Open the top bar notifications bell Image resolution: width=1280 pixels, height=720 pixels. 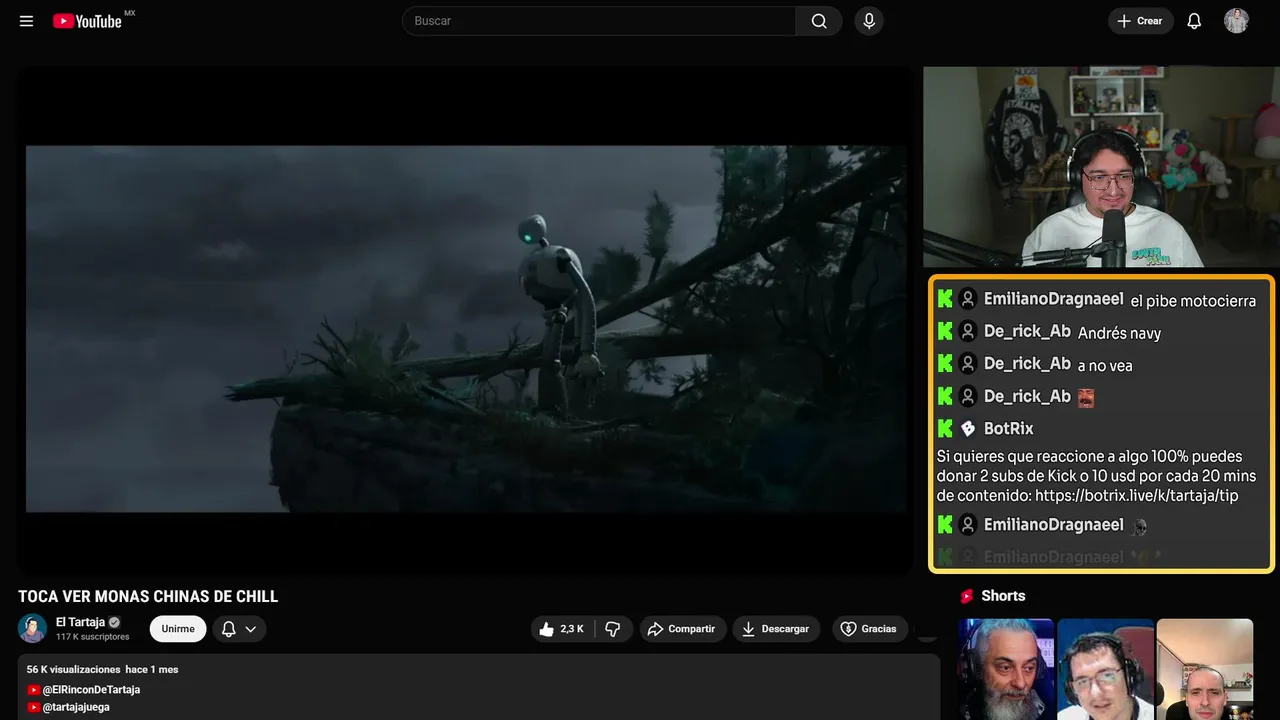pos(1194,21)
